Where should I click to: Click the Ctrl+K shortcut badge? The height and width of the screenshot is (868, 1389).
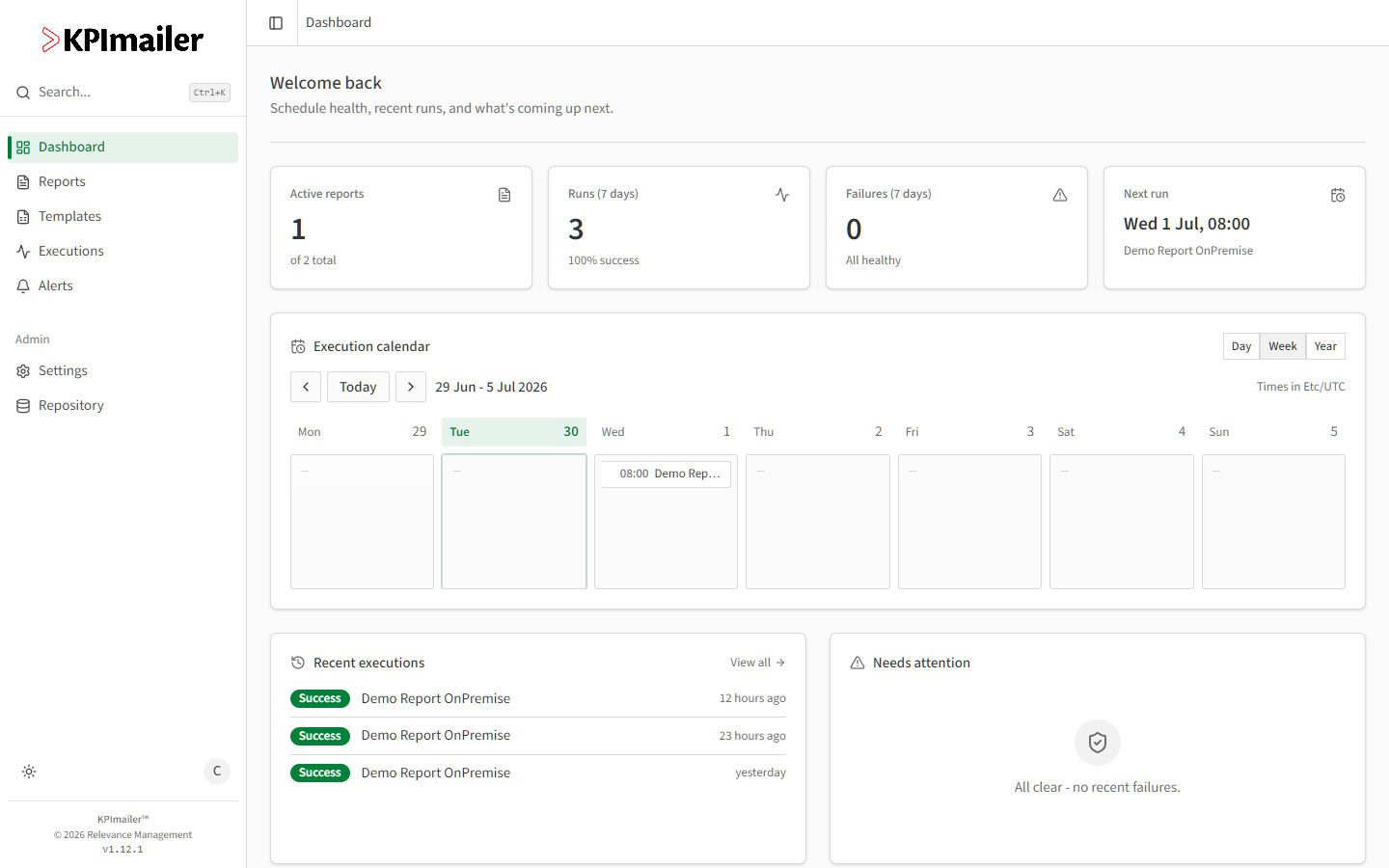[209, 93]
